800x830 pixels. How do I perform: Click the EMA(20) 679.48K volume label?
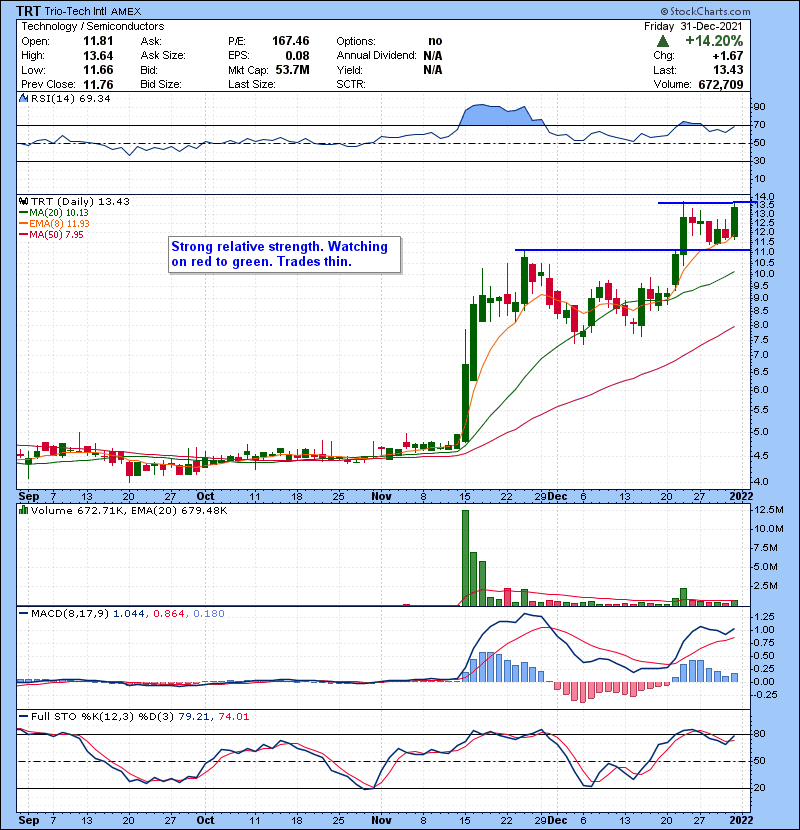[181, 510]
